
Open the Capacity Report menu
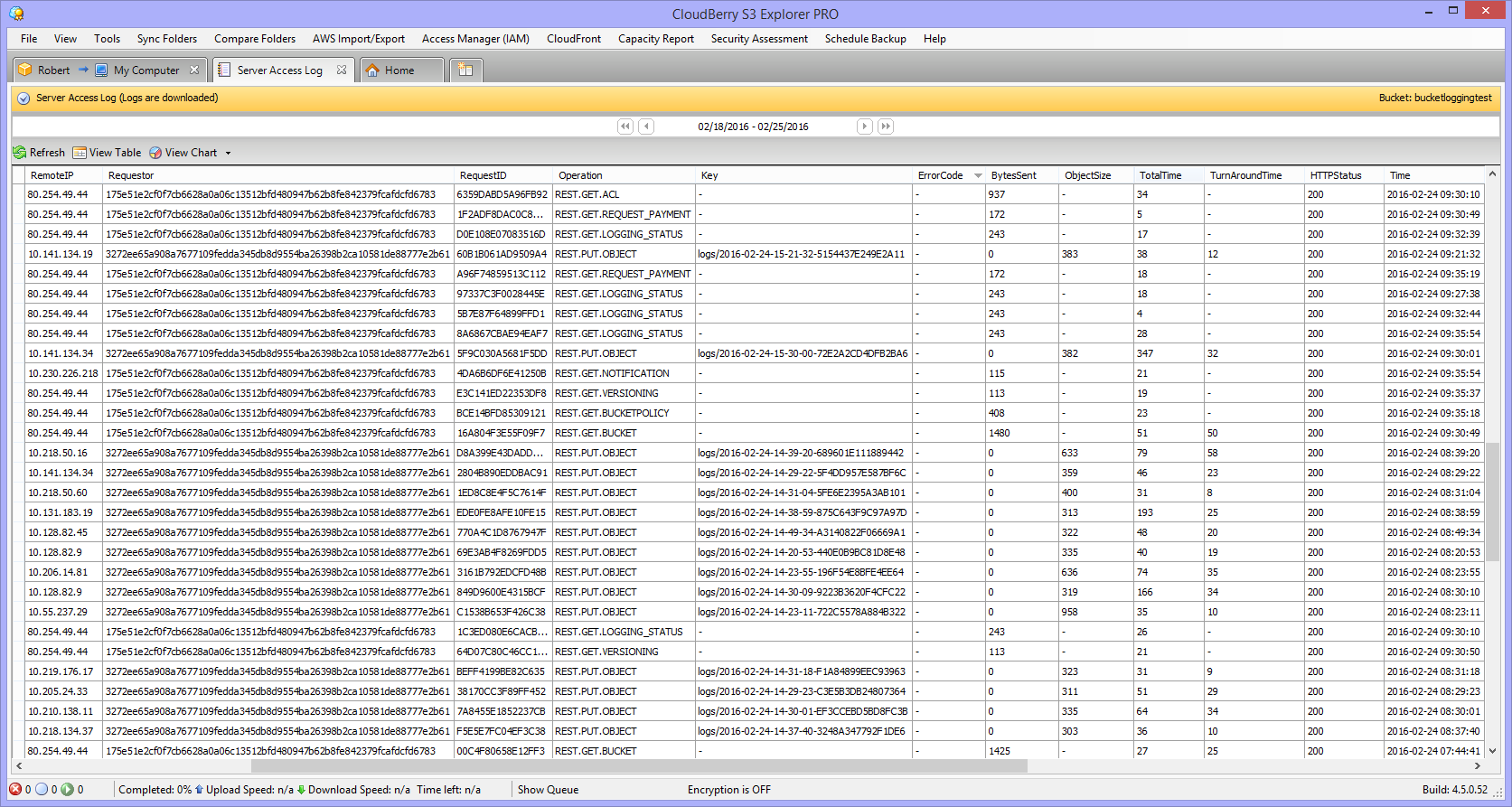656,39
